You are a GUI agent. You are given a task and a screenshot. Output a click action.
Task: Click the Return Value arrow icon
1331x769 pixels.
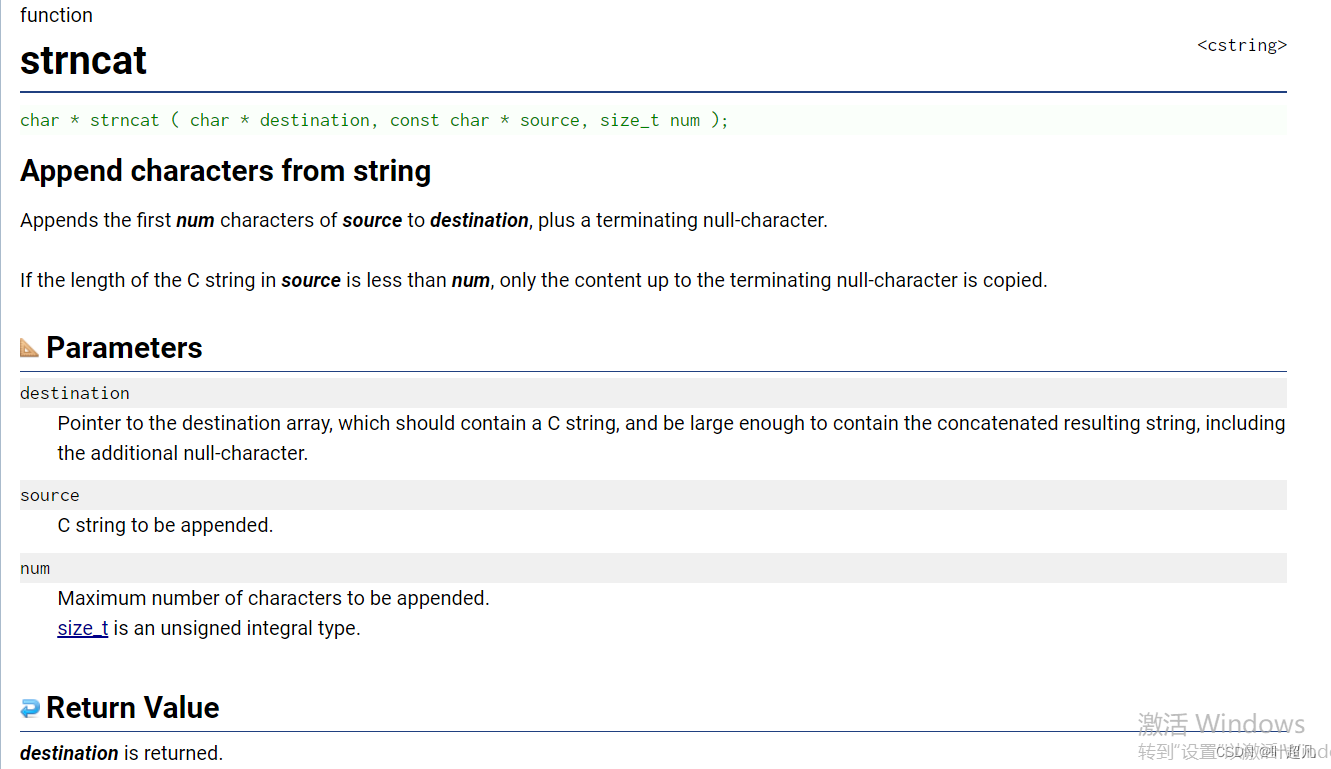[30, 708]
